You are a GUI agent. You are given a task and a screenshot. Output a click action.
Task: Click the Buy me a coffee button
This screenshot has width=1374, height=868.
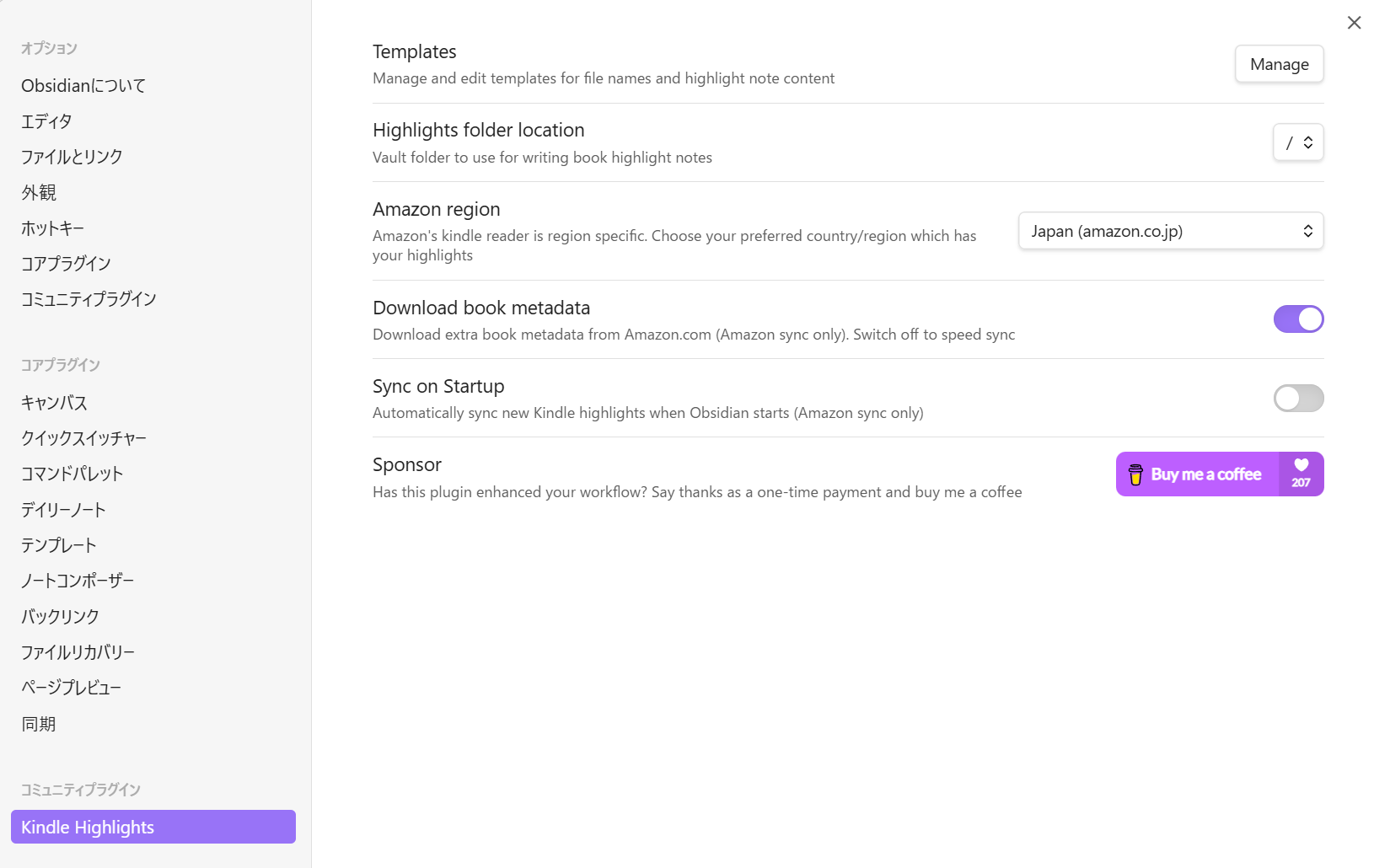pos(1205,474)
